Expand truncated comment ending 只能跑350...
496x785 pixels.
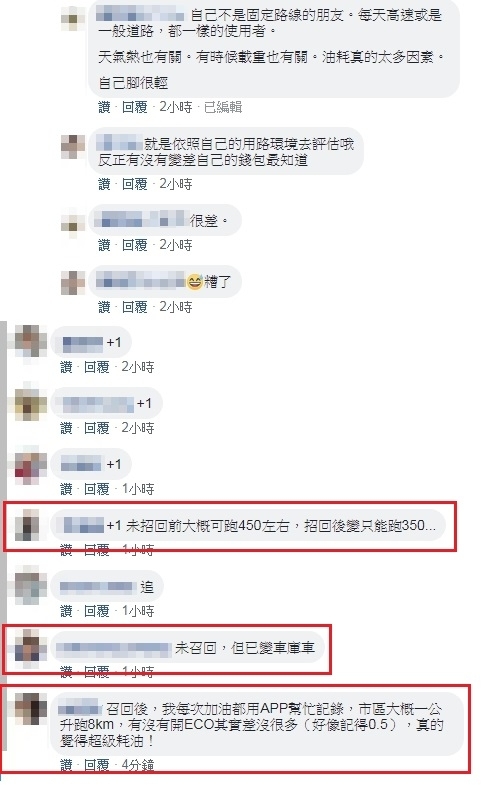(x=430, y=526)
